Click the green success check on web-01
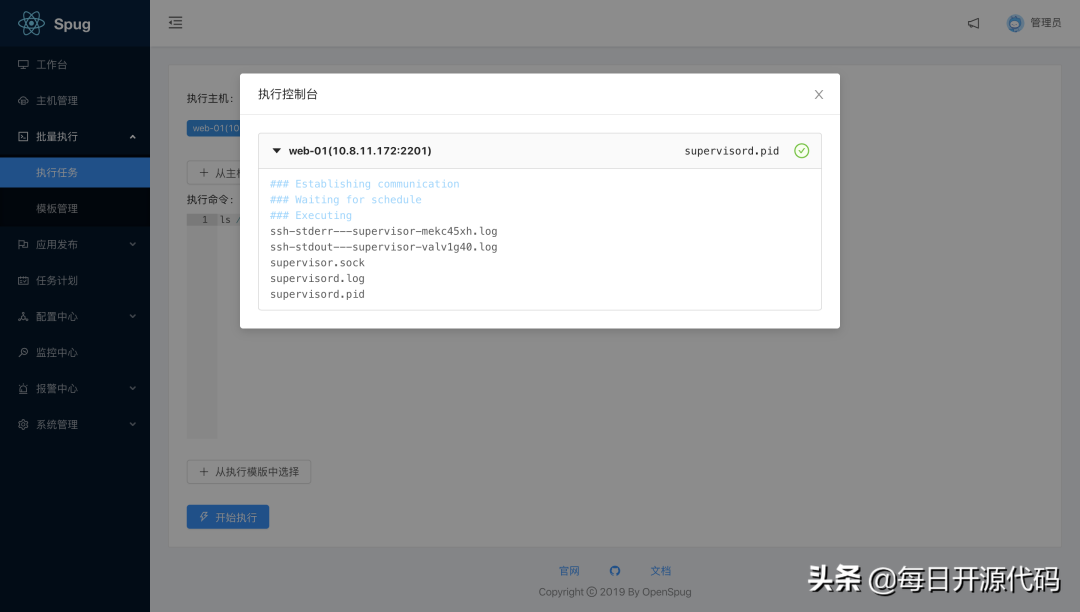1080x612 pixels. coord(801,150)
